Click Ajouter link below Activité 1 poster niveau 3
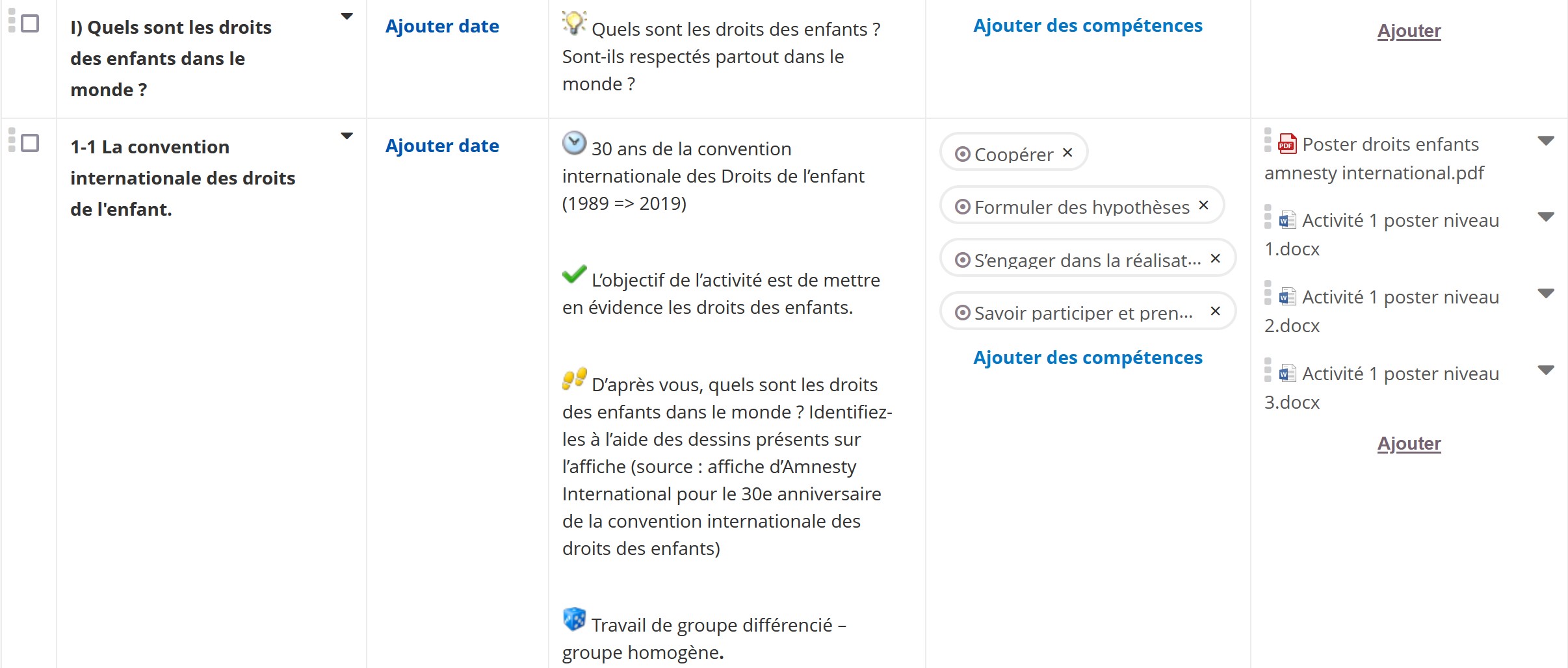This screenshot has width=1568, height=668. [x=1409, y=443]
